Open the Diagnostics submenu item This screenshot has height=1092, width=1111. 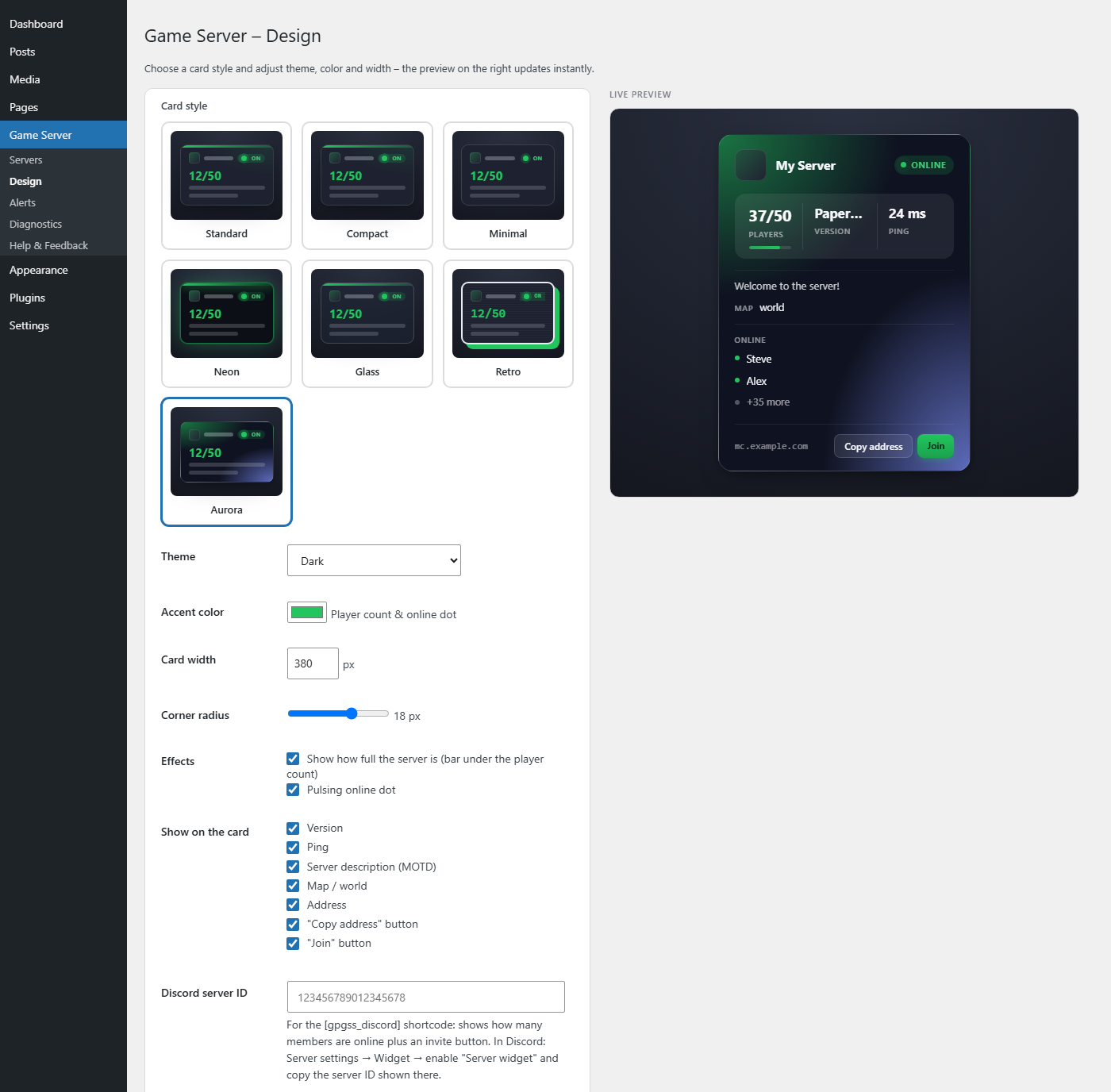tap(63, 224)
